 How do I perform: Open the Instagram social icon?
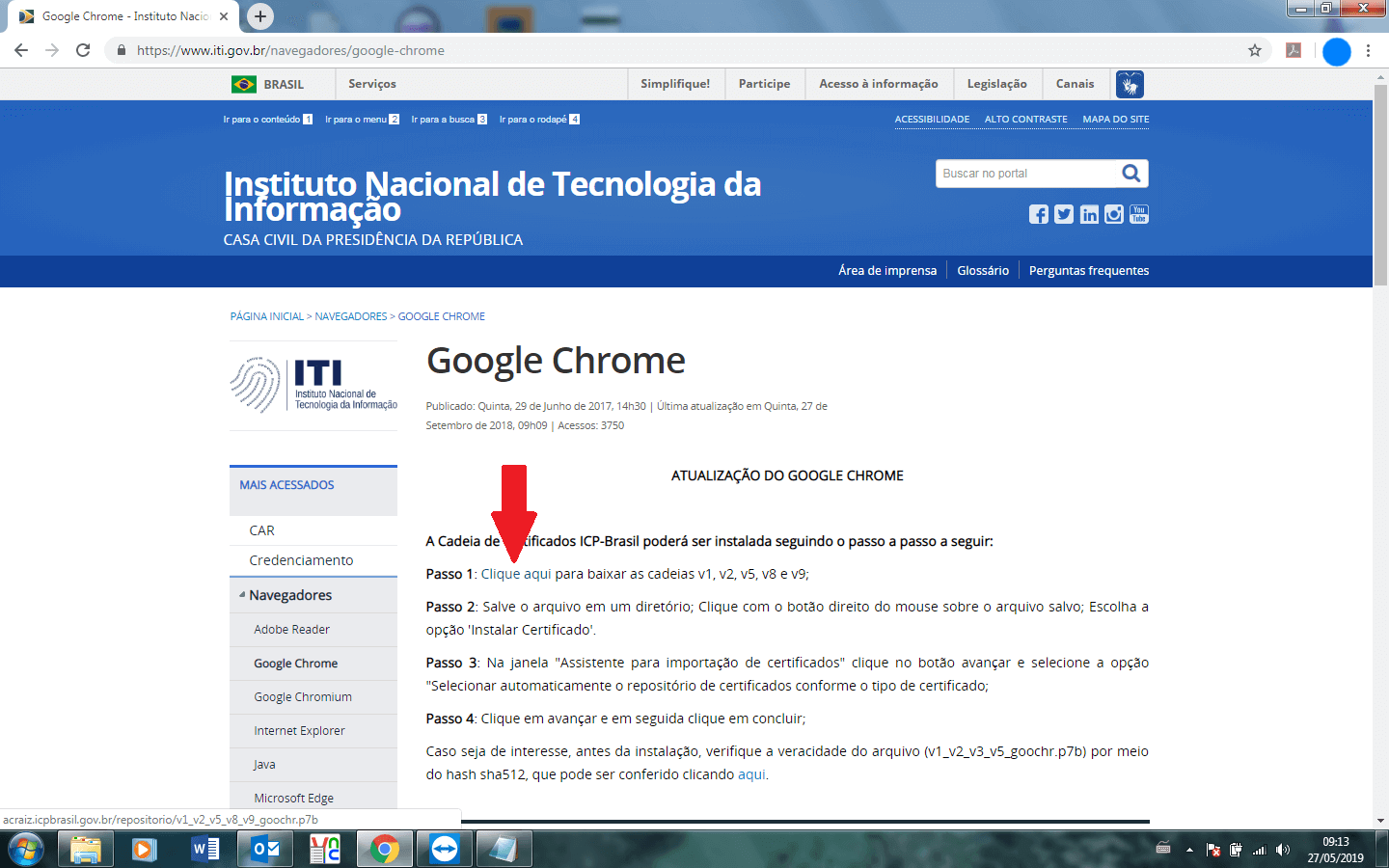tap(1114, 214)
